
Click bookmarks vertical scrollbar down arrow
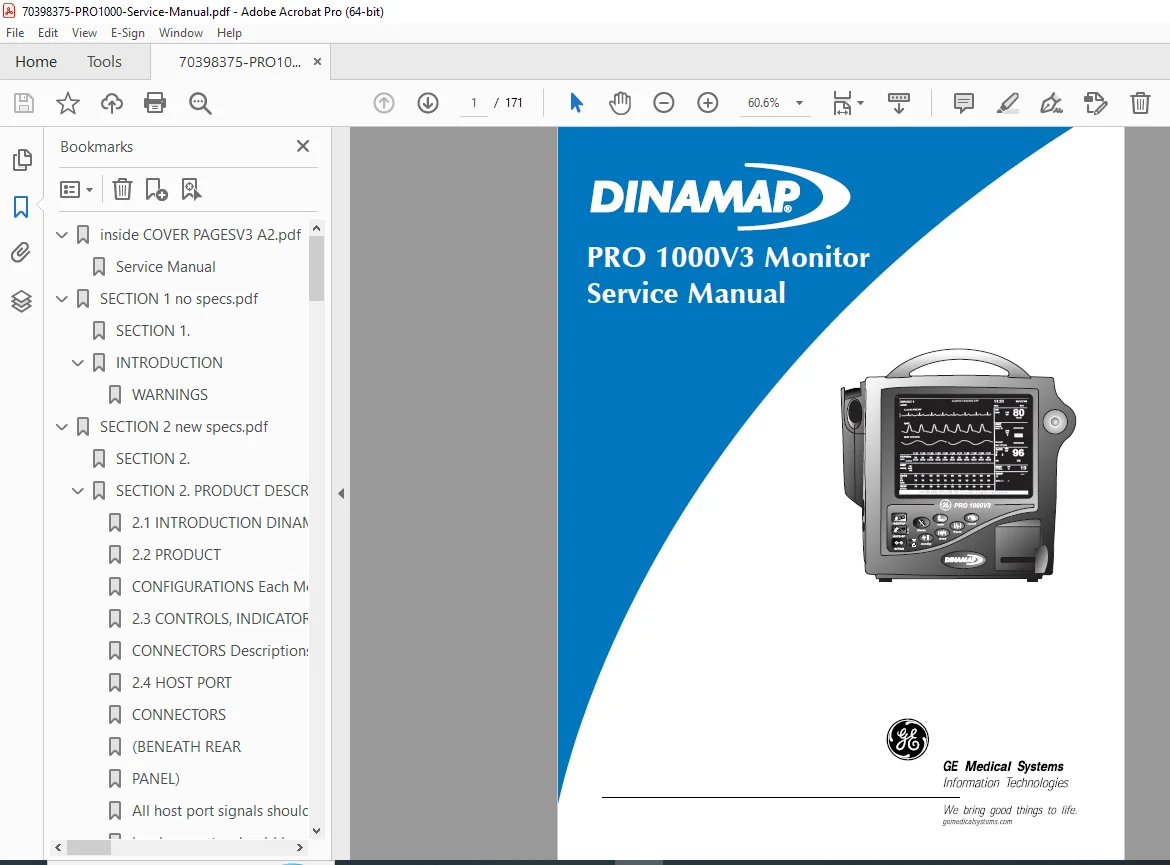tap(316, 831)
